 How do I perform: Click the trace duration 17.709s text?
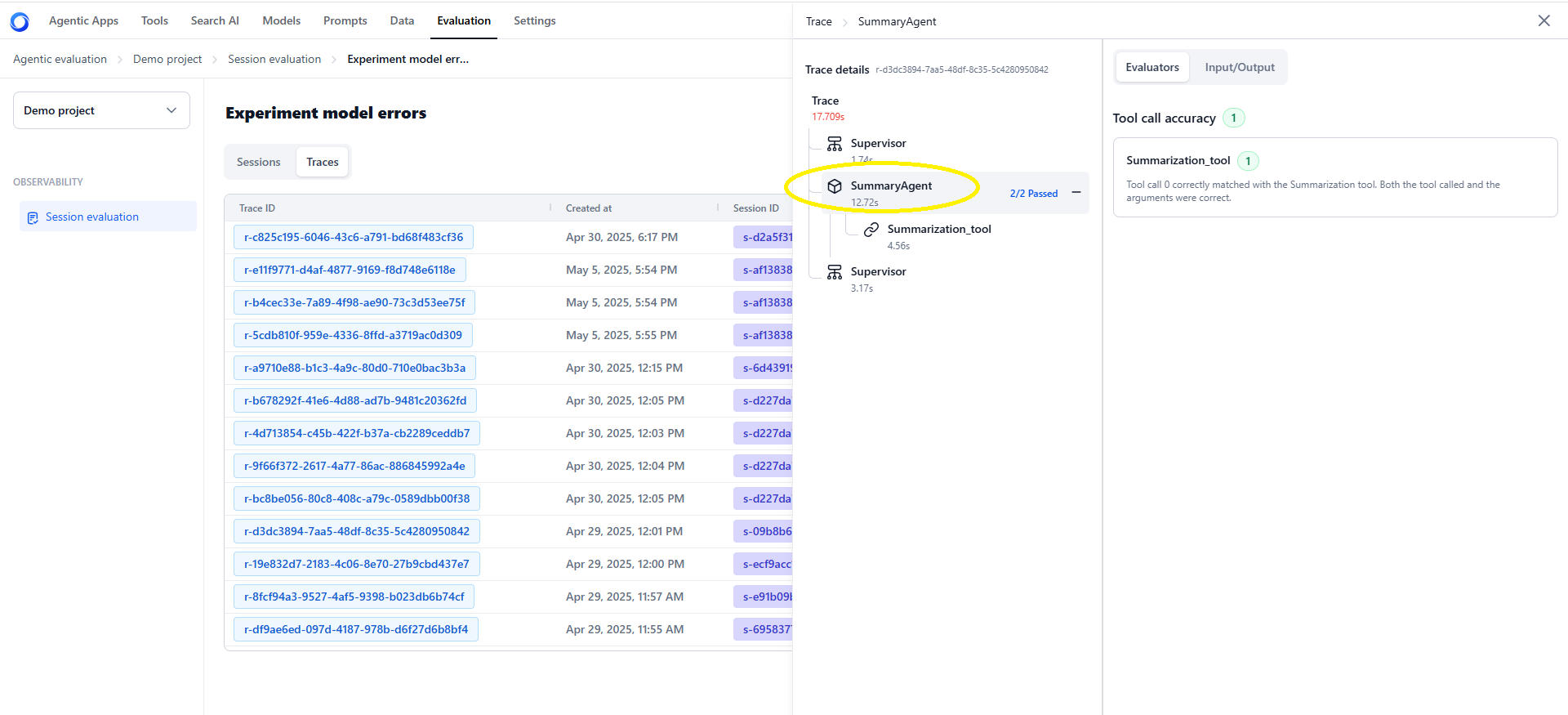[x=828, y=117]
